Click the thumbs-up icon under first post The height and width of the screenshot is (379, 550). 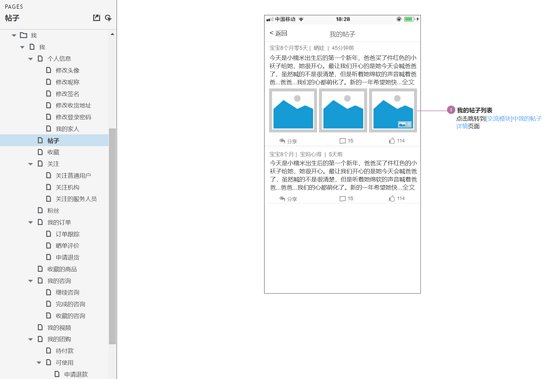392,141
